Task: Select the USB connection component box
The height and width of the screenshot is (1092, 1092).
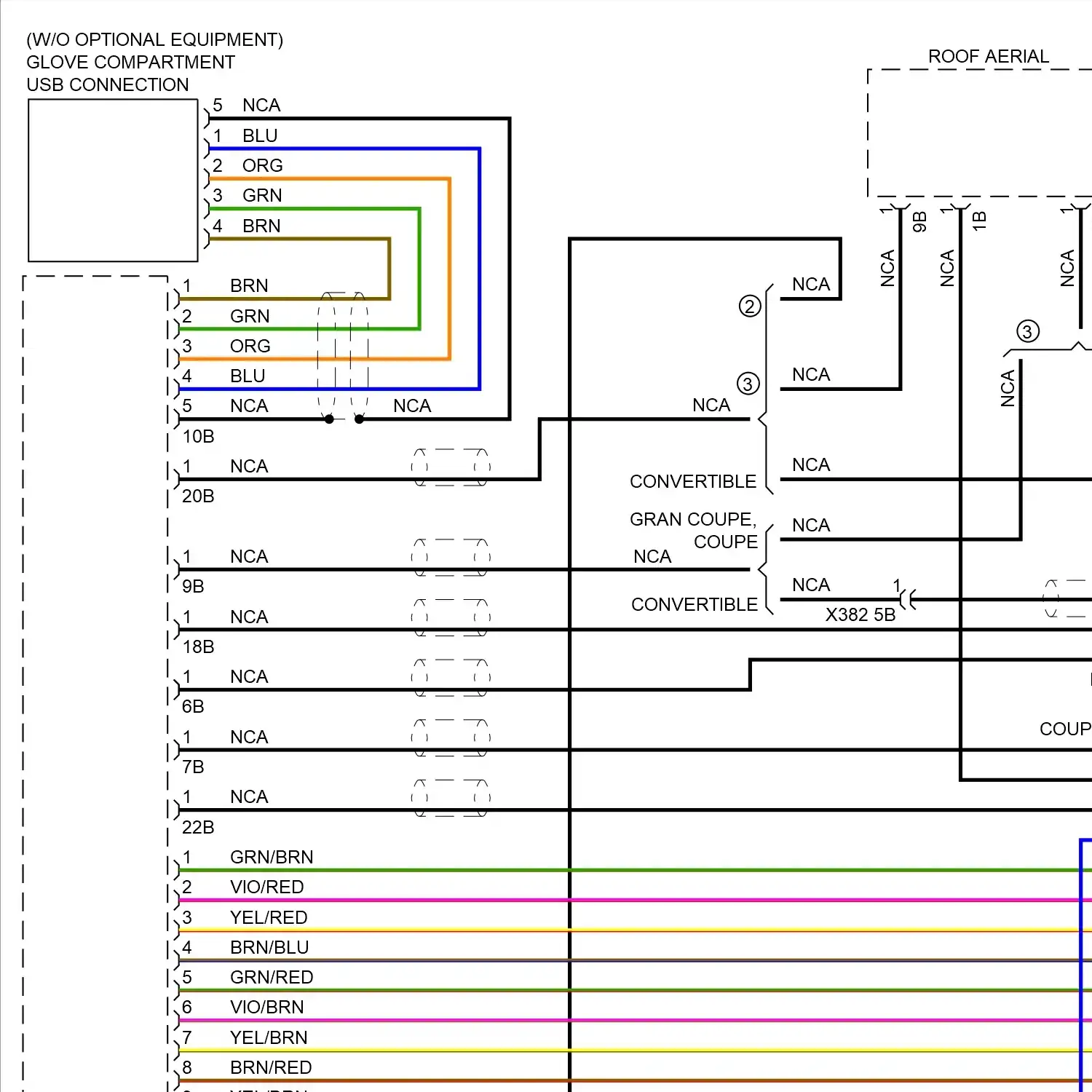Action: 113,181
